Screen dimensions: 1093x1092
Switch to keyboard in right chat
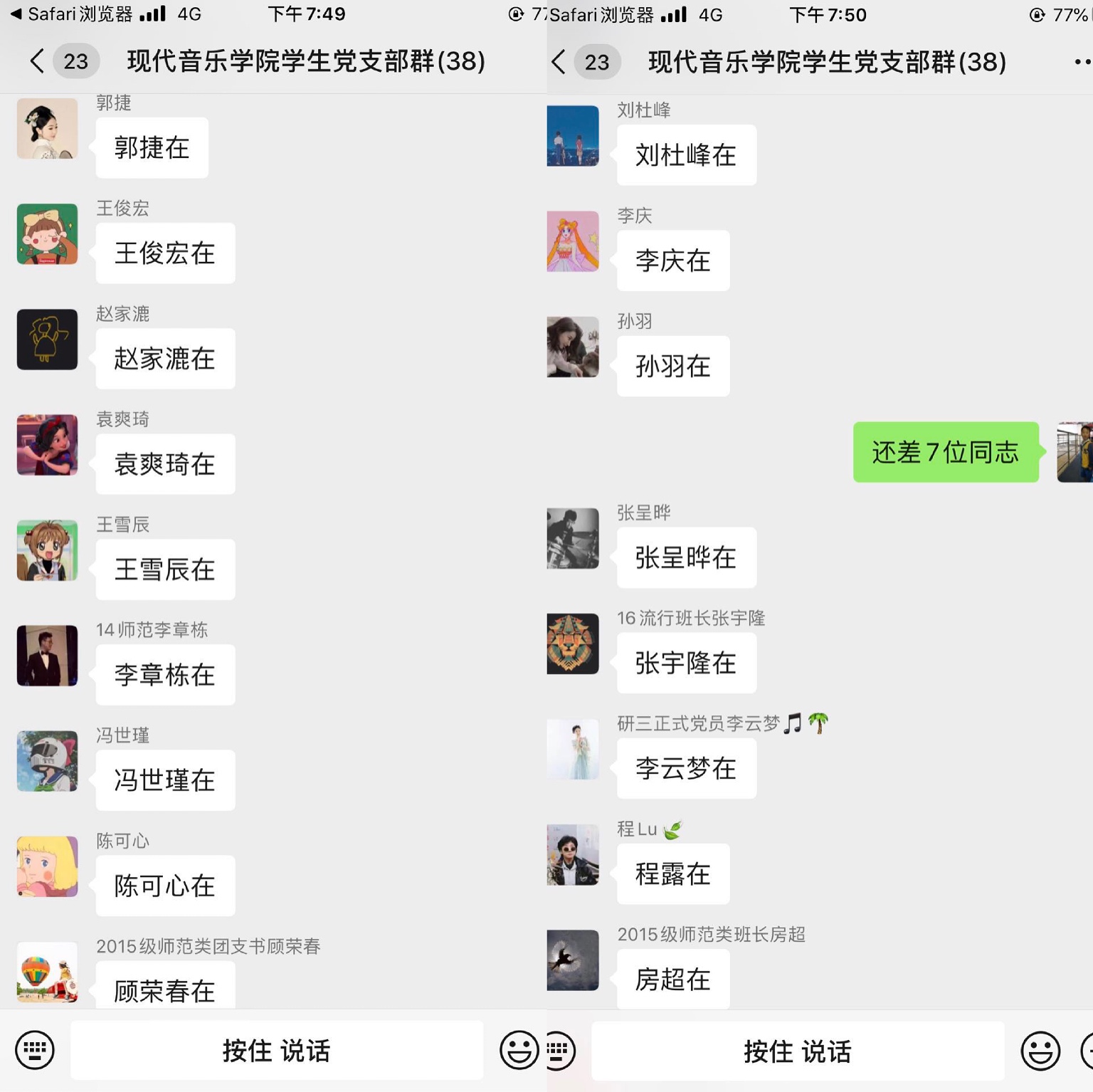559,1051
